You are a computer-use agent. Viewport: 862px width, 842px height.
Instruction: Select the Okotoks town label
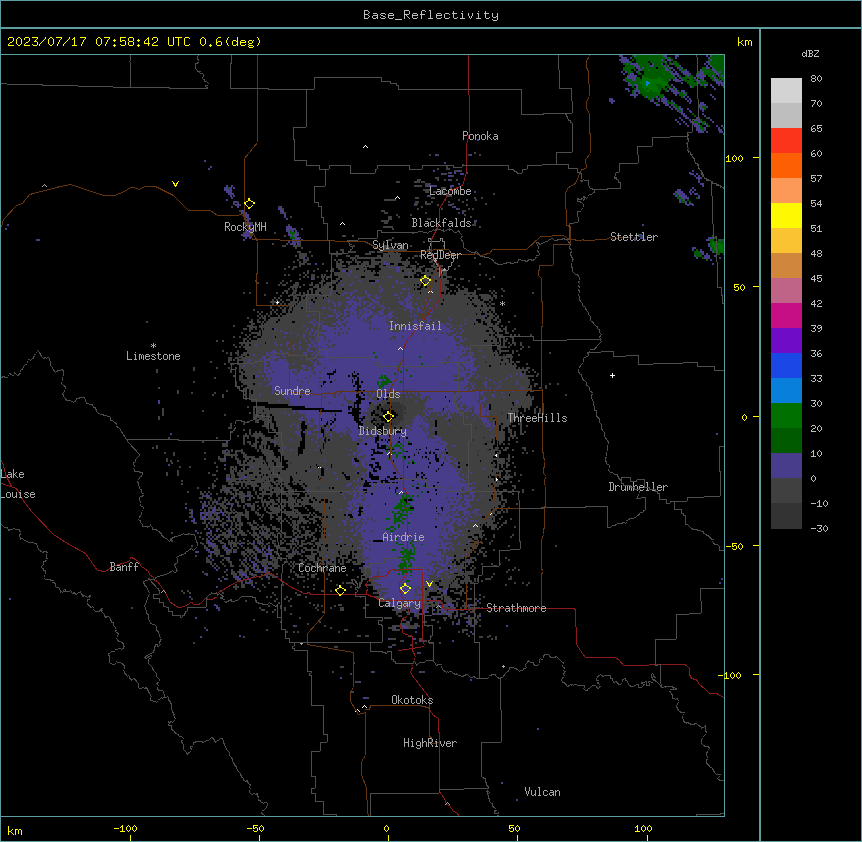point(412,700)
